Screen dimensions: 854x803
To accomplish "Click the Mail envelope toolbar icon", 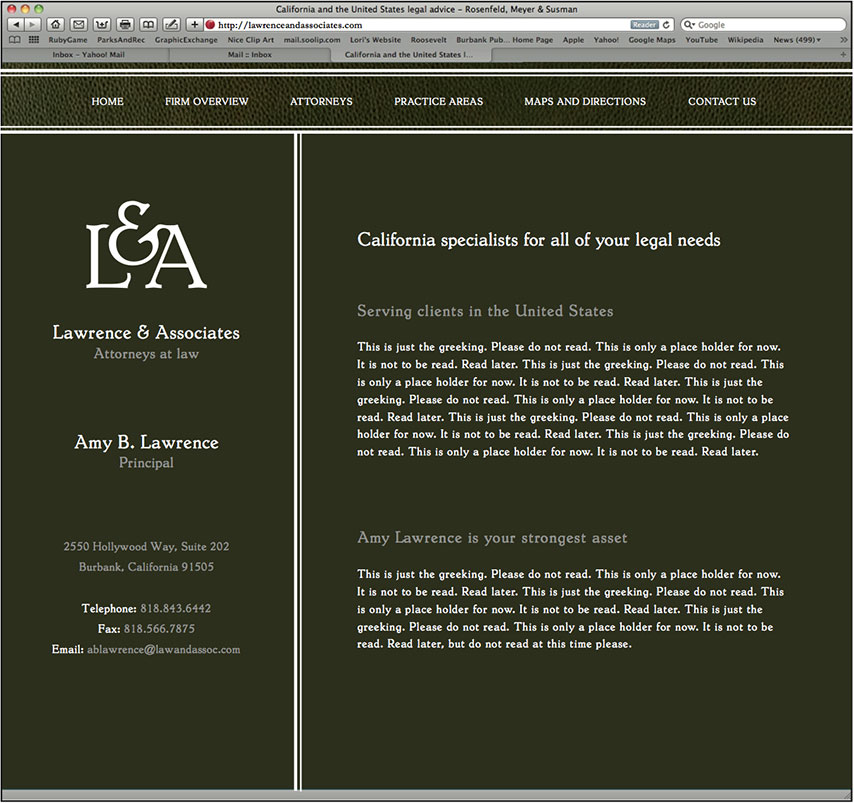I will point(78,24).
